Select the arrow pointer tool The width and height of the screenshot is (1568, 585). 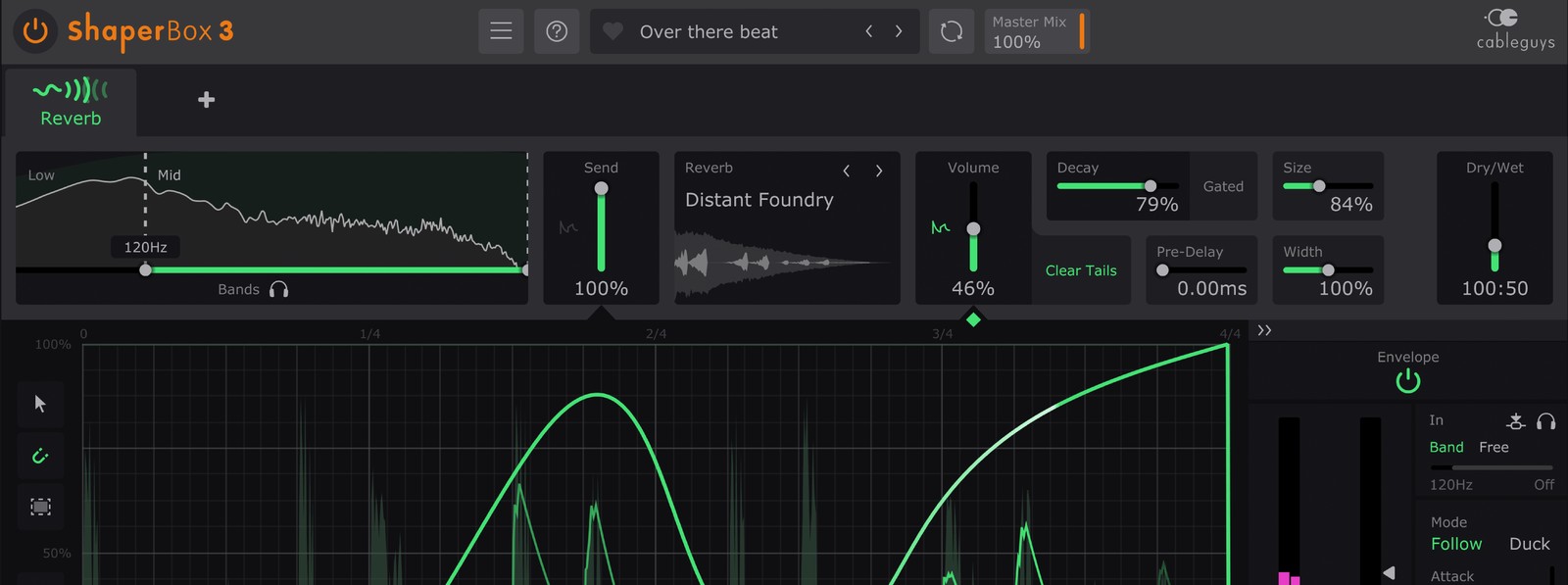pos(40,404)
